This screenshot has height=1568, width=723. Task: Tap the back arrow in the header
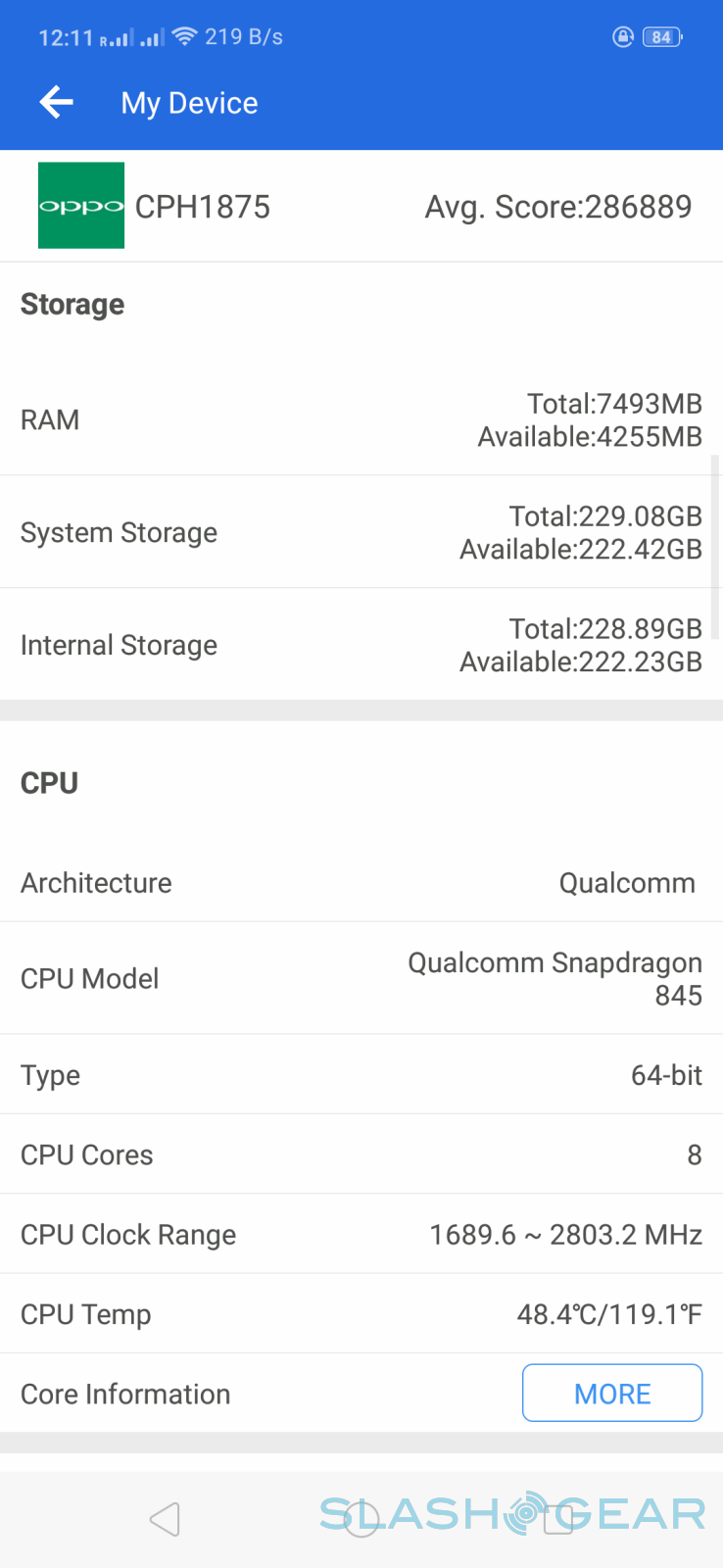click(x=57, y=102)
